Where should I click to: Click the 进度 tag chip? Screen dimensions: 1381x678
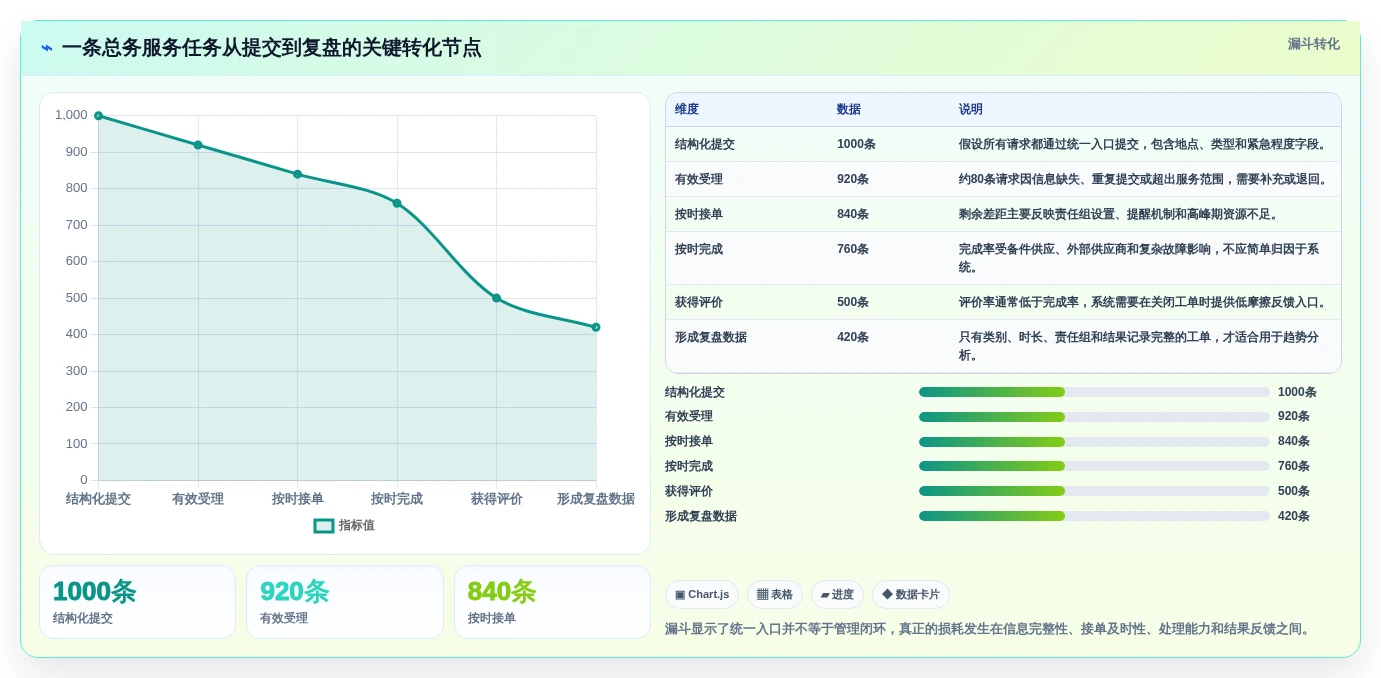(837, 595)
